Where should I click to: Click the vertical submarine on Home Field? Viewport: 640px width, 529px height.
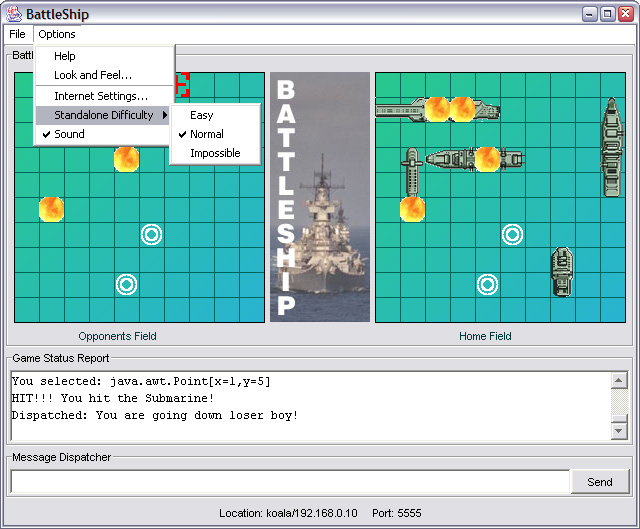point(412,172)
